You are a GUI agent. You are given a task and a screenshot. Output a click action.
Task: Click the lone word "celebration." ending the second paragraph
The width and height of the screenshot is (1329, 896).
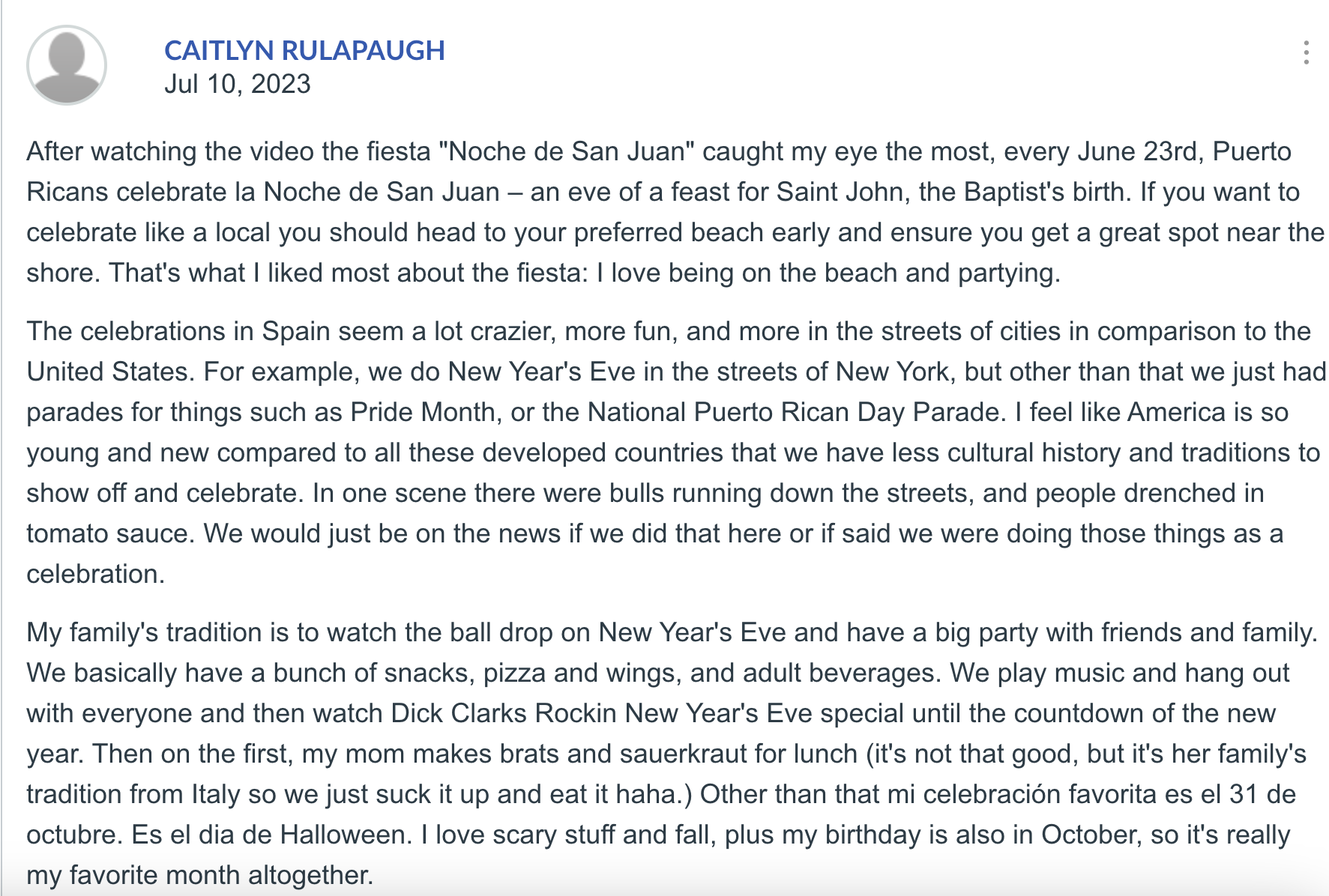tap(95, 574)
